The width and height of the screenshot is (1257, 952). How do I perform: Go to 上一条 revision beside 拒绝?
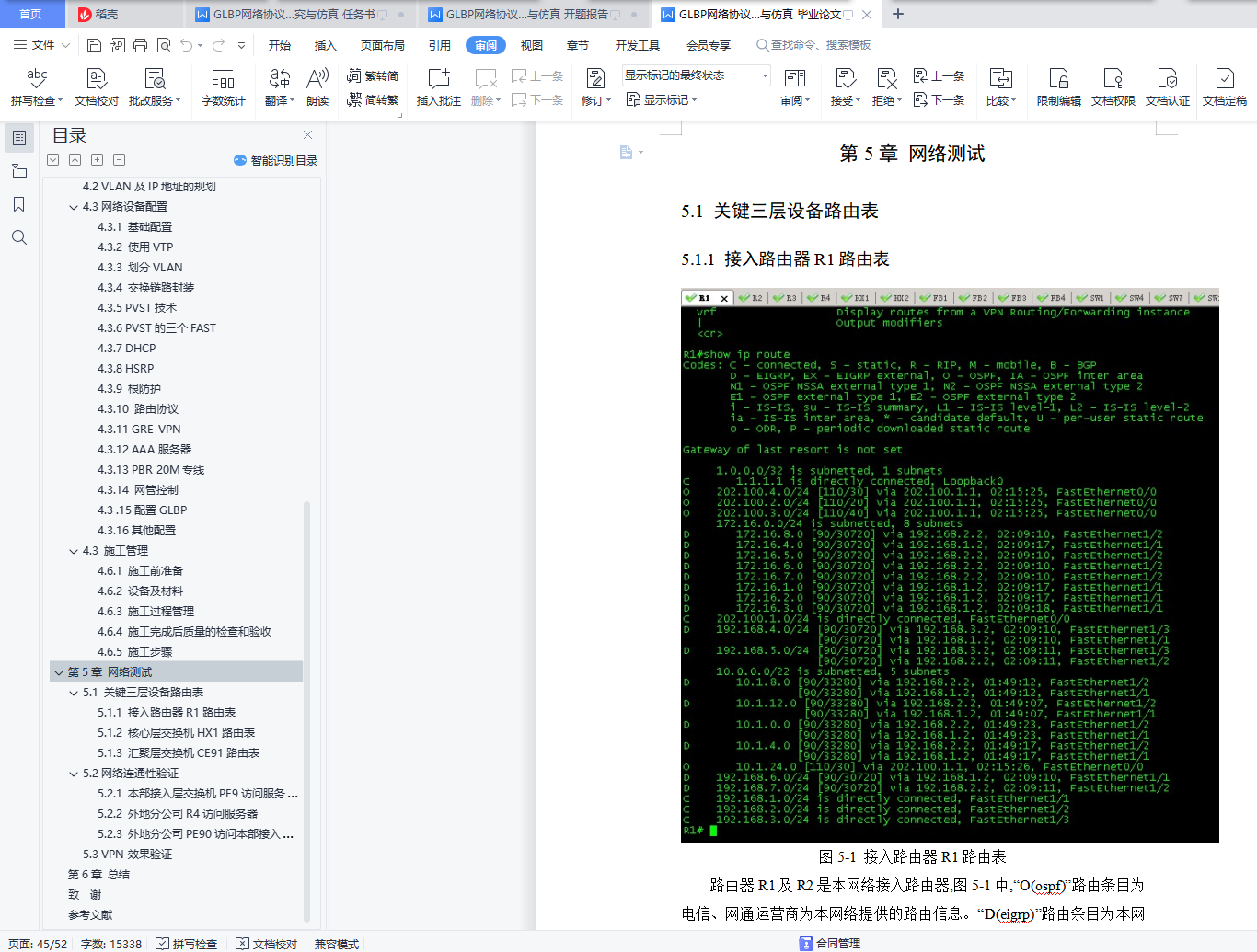tap(939, 76)
